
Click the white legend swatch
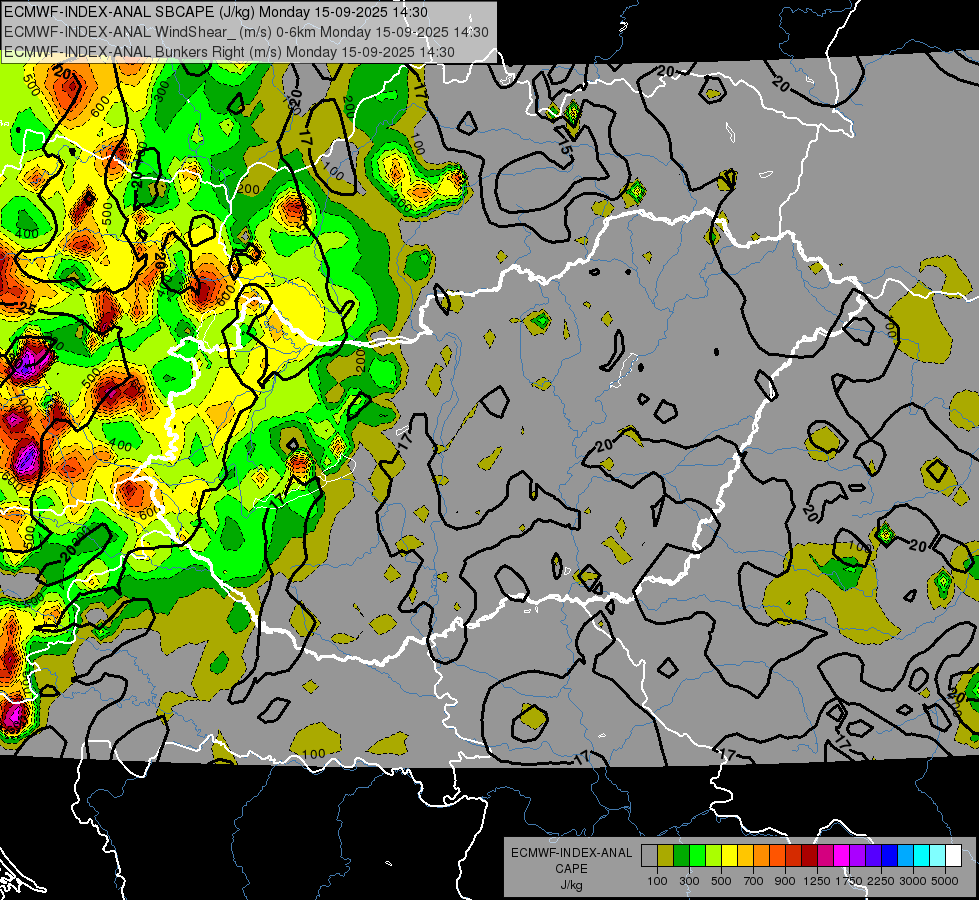[x=953, y=856]
